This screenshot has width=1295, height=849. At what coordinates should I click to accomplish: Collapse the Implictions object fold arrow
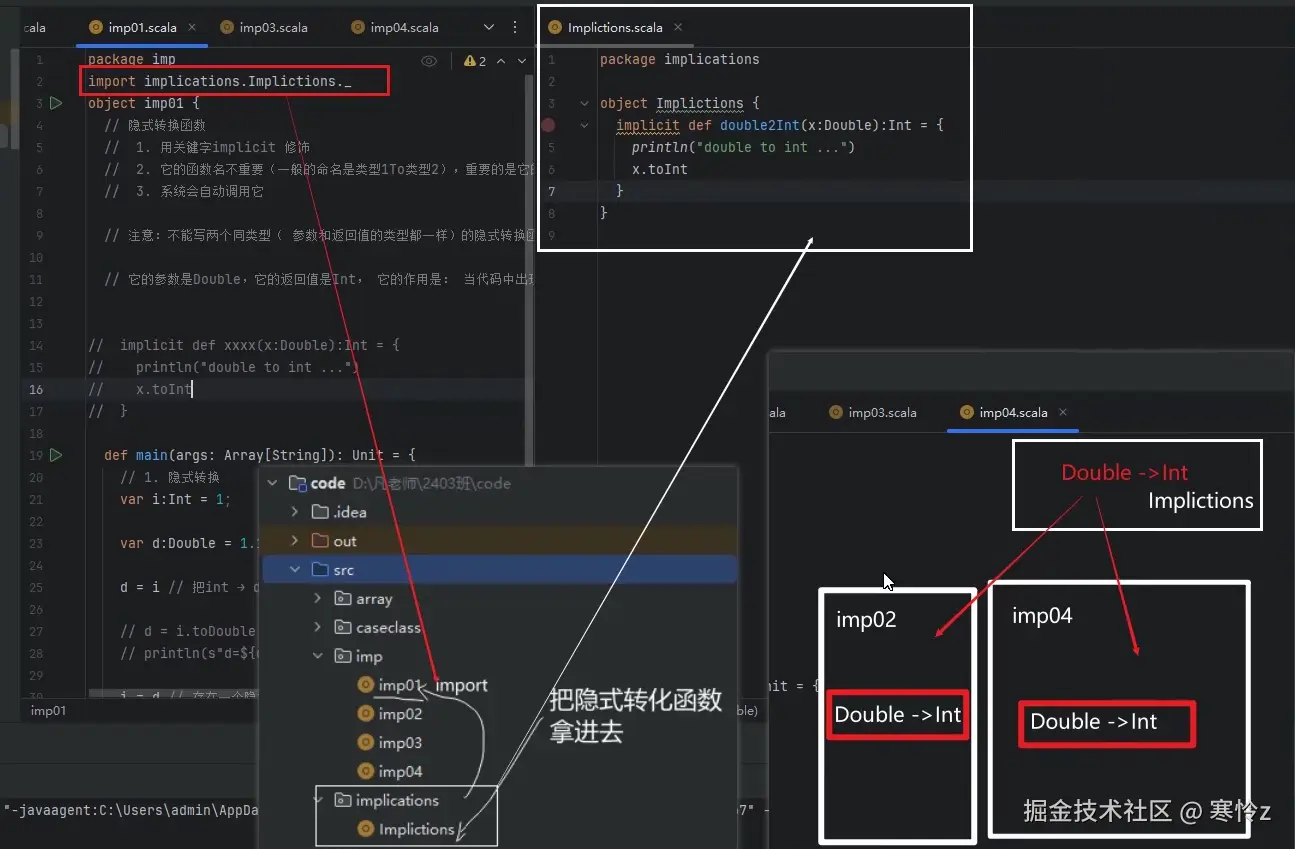coord(585,103)
